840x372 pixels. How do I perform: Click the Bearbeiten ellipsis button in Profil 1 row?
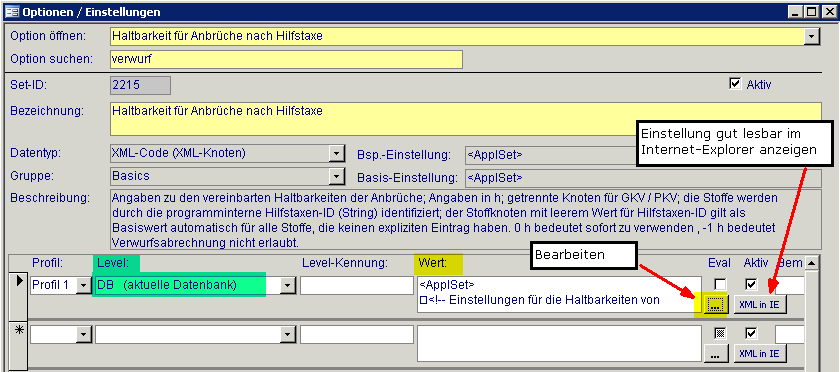pyautogui.click(x=715, y=304)
